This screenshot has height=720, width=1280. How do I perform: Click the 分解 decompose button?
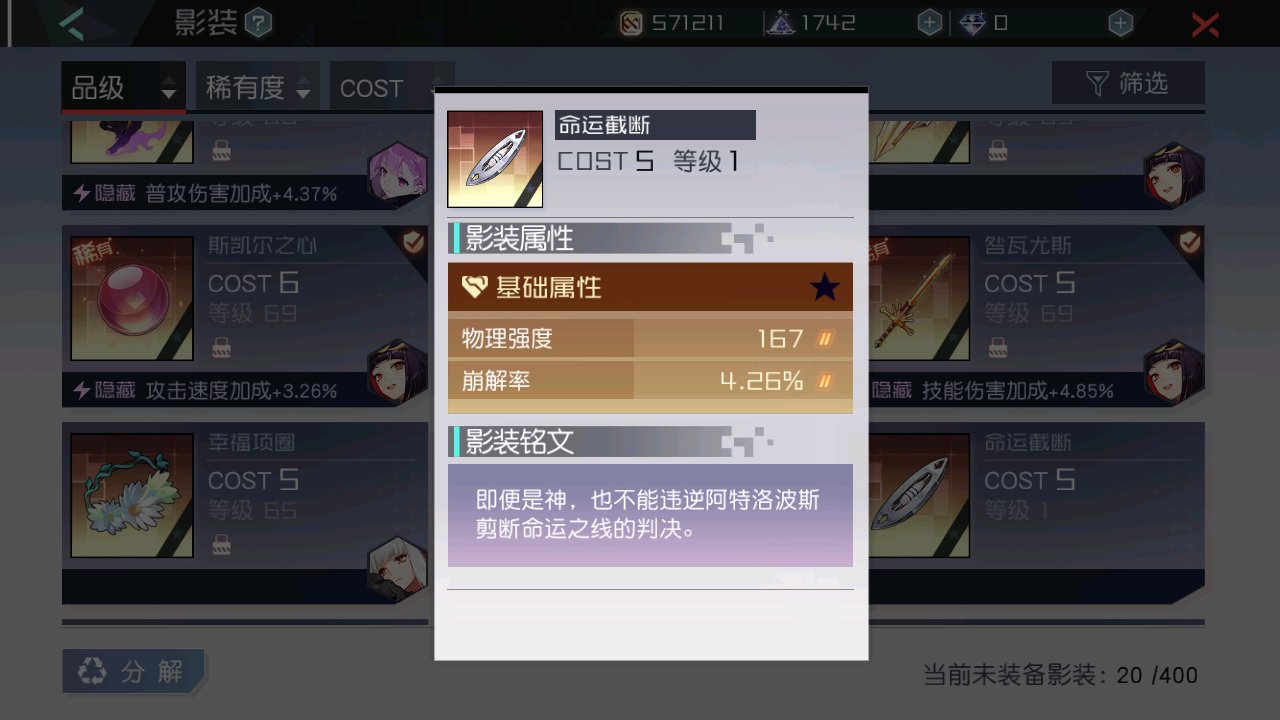[134, 672]
